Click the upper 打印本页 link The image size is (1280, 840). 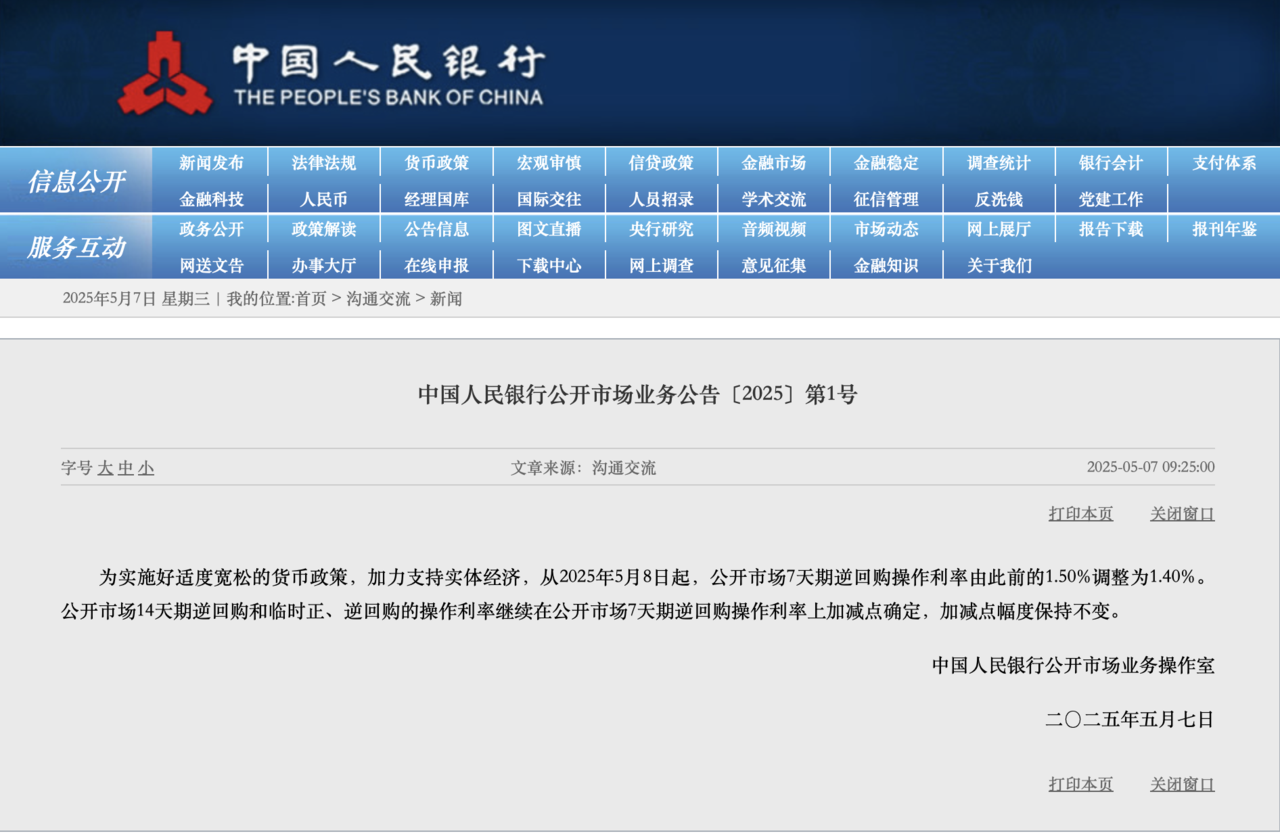point(1081,513)
